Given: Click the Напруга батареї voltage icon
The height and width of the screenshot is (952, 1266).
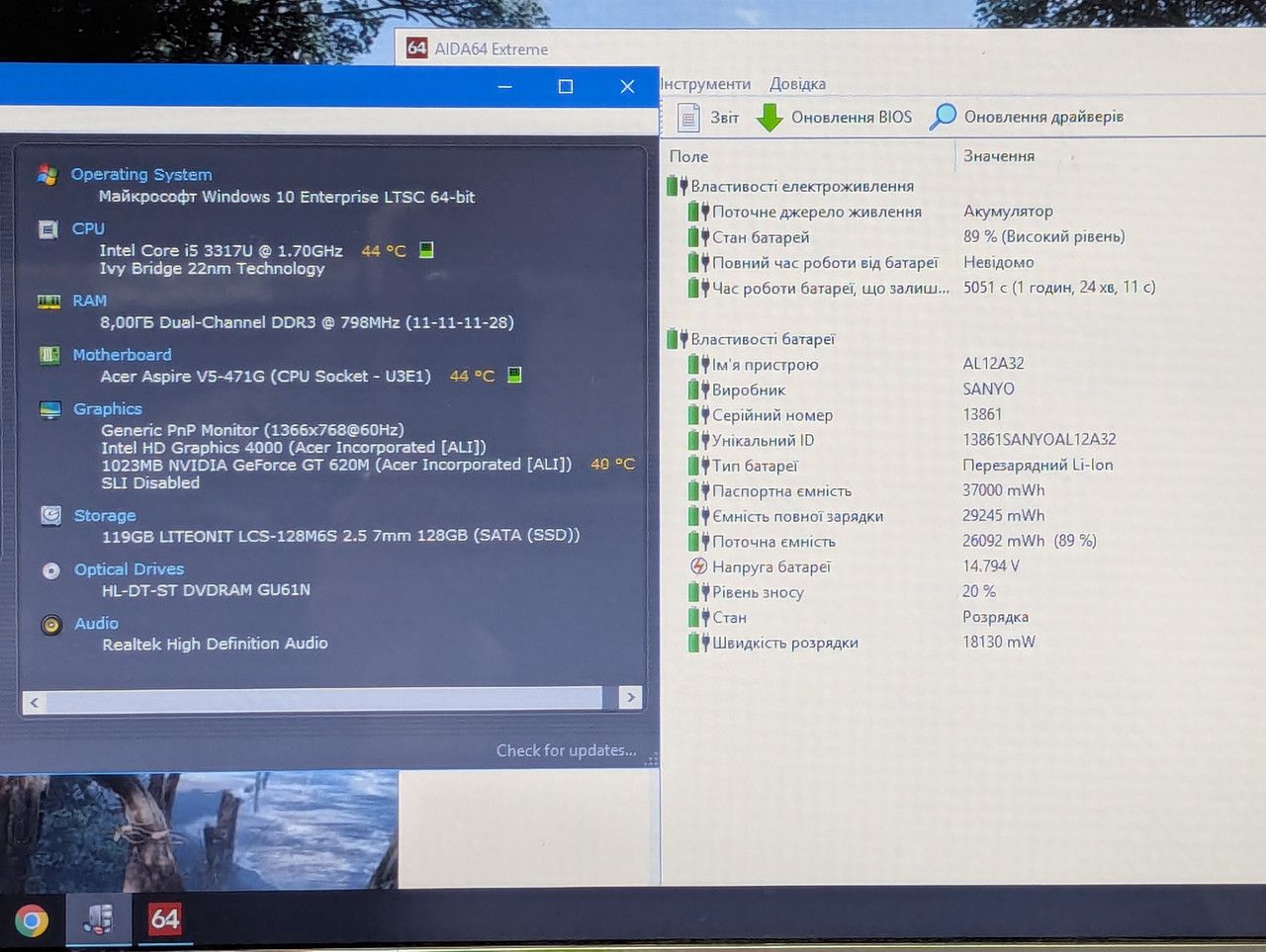Looking at the screenshot, I should pyautogui.click(x=698, y=566).
